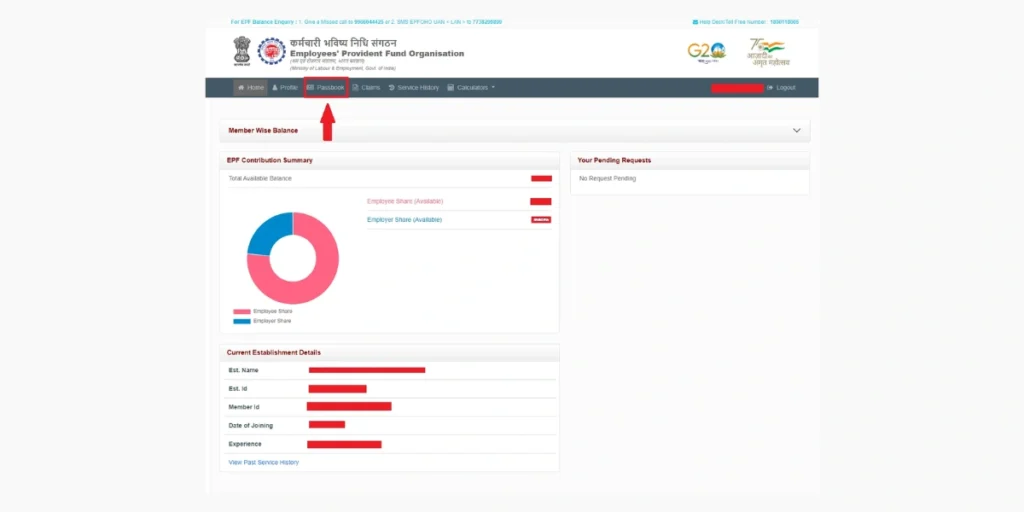Viewport: 1024px width, 512px height.
Task: Click the blue Employer Share legend swatch
Action: point(242,321)
